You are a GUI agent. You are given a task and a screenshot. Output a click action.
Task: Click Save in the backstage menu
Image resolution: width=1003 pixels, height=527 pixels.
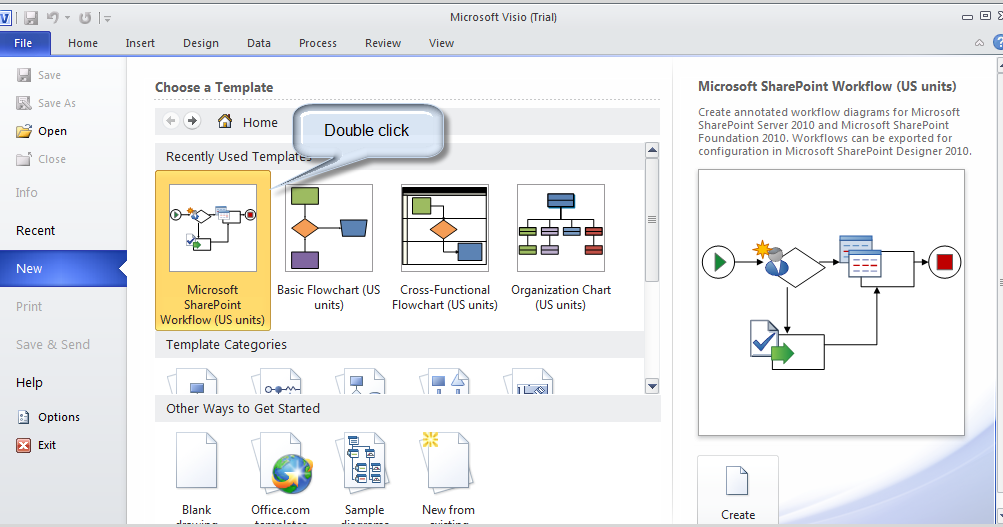click(x=40, y=75)
